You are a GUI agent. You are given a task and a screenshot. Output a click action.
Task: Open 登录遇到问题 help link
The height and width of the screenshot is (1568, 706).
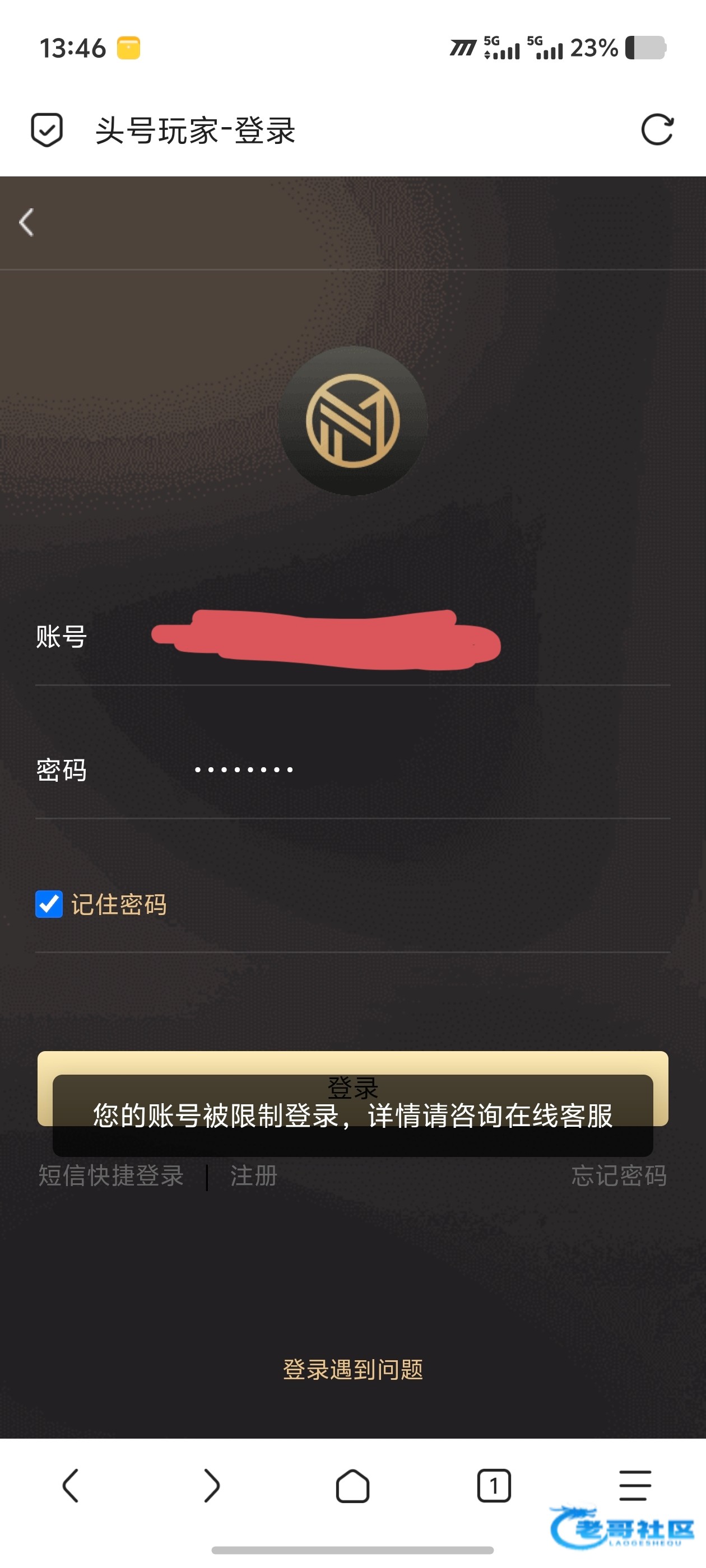[x=352, y=1370]
